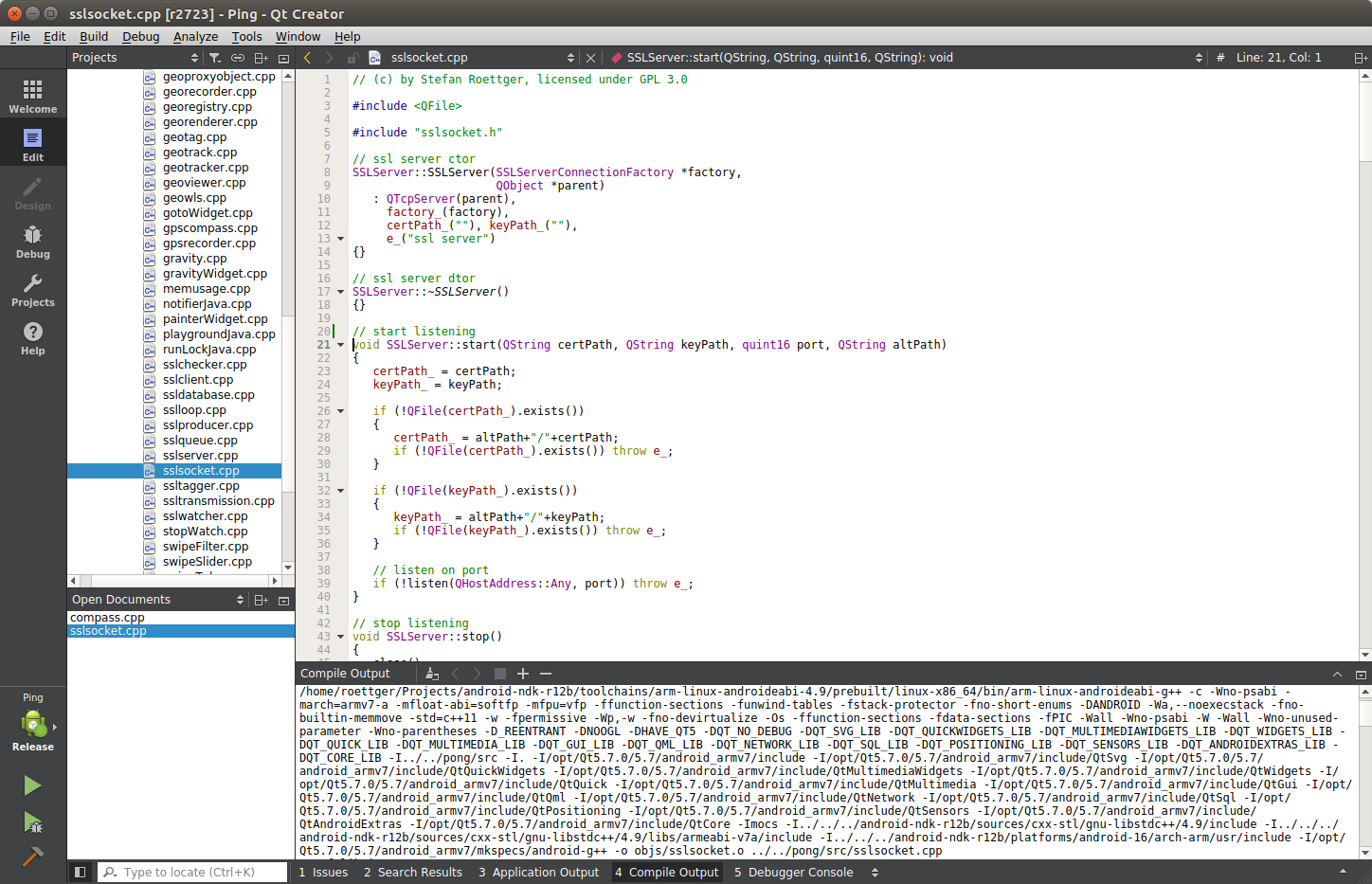This screenshot has height=884, width=1372.
Task: Open the File menu
Action: [x=20, y=37]
